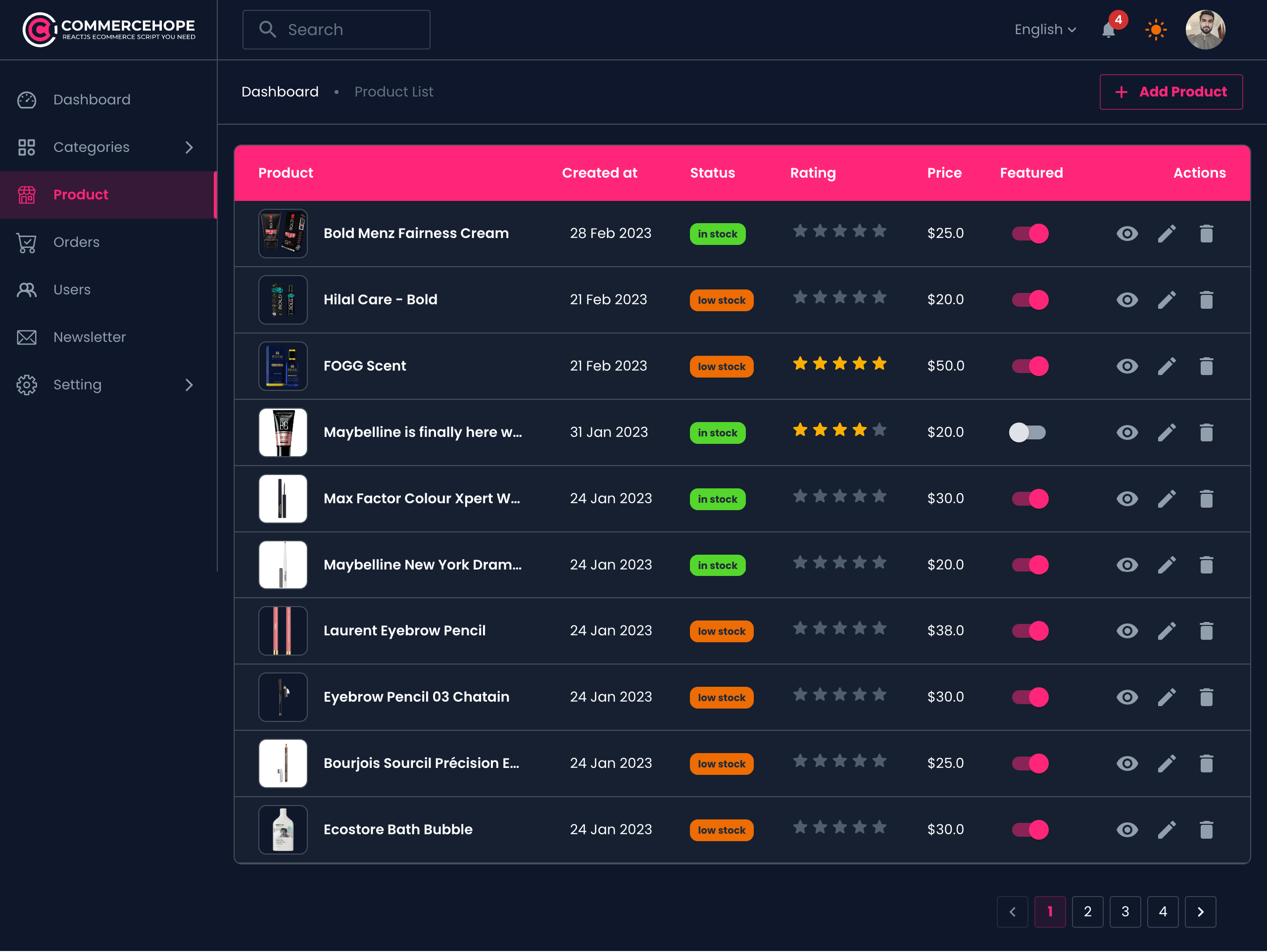
Task: Select the Orders cart icon
Action: 26,242
